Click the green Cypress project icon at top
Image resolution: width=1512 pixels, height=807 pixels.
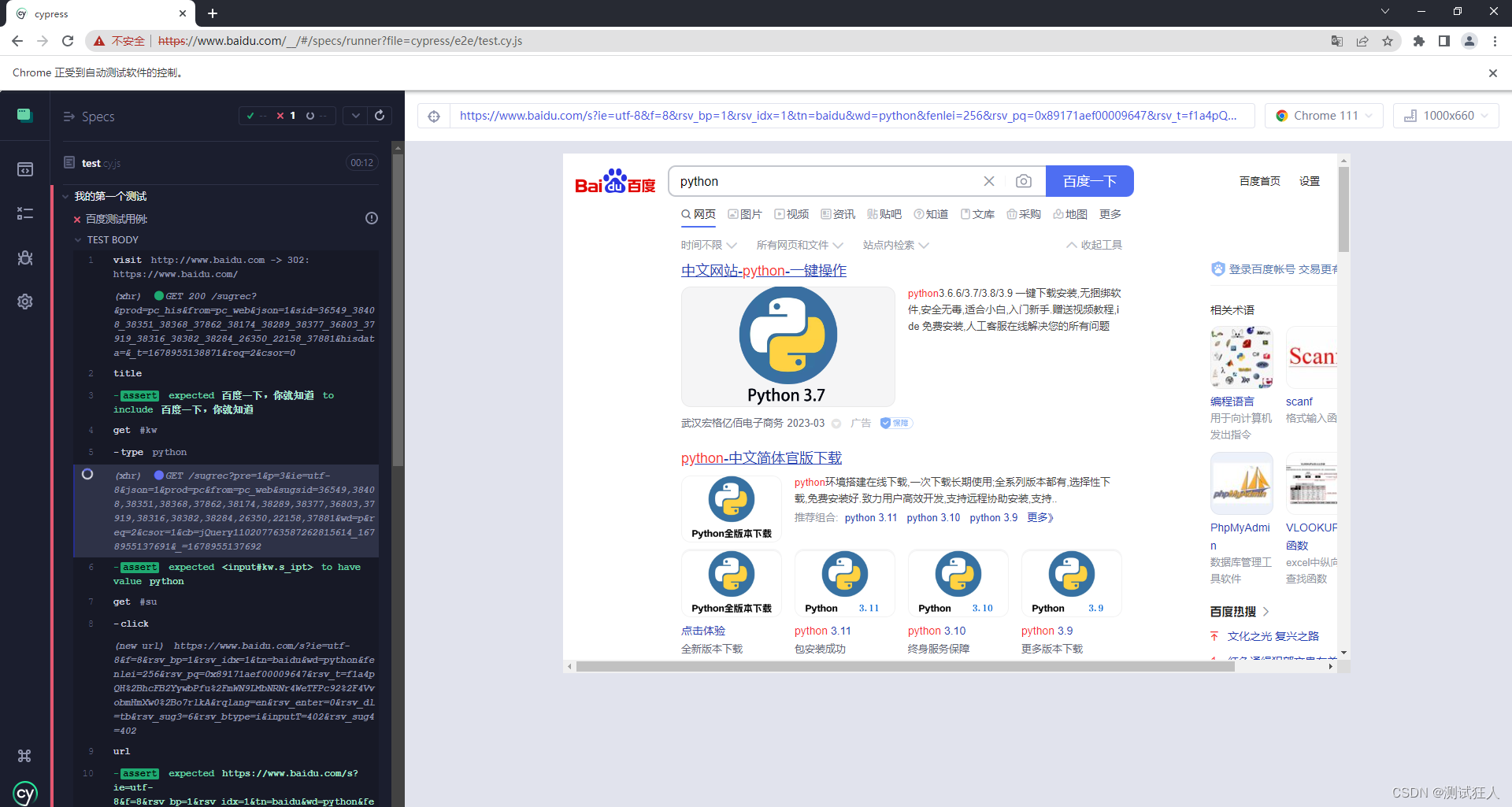point(25,116)
